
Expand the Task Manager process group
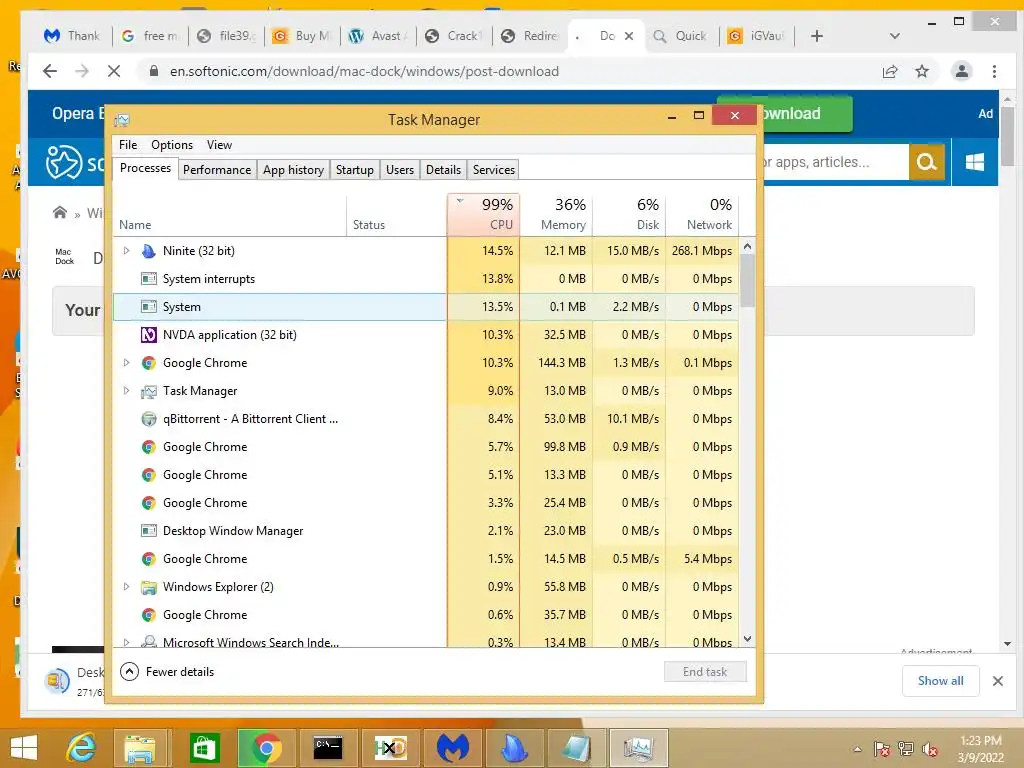[127, 391]
